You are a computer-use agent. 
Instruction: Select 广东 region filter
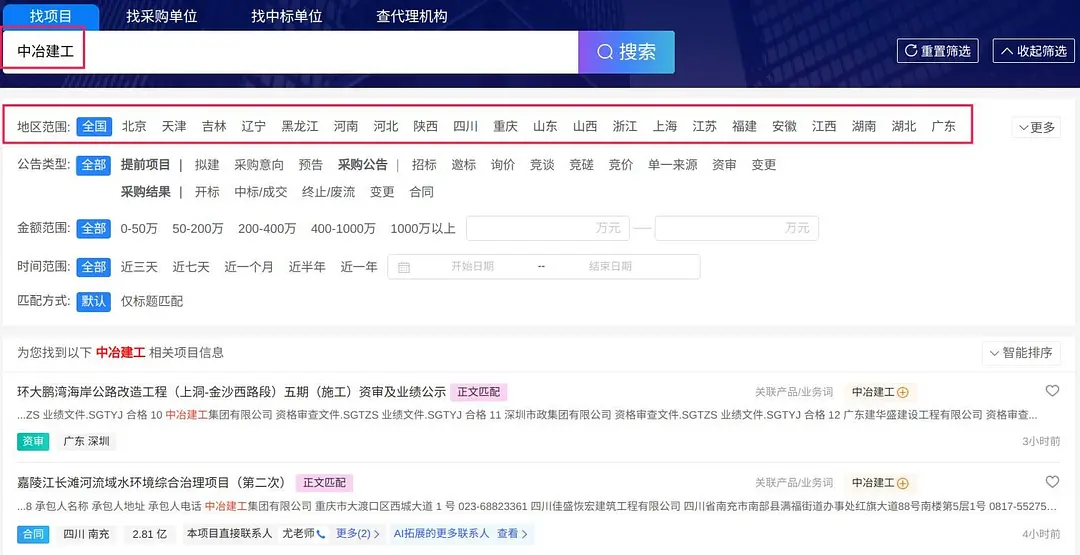pos(944,127)
